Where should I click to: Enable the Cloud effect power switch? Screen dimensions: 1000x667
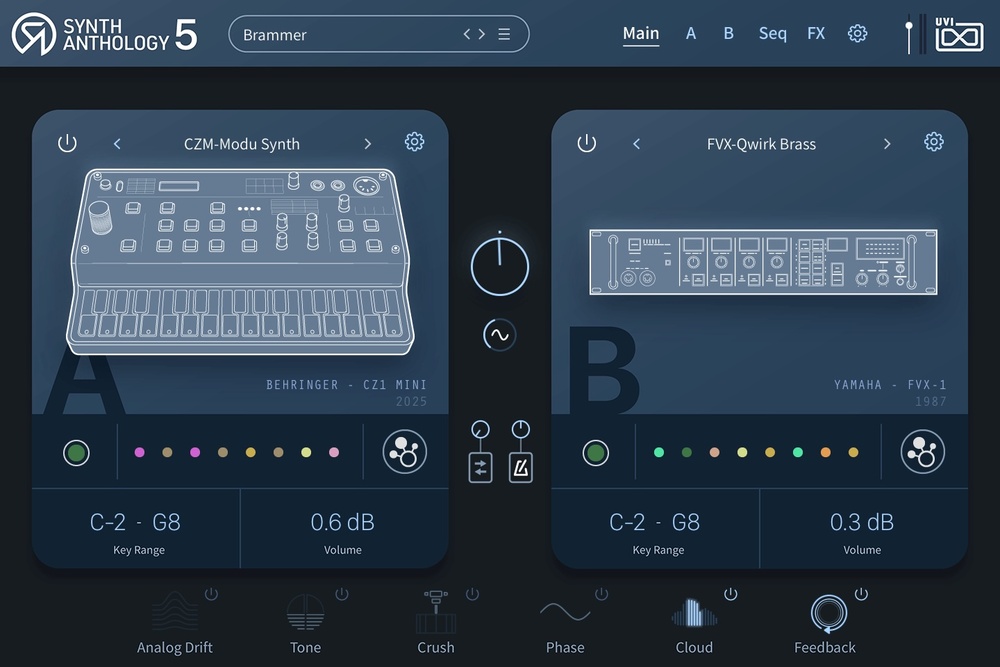731,594
